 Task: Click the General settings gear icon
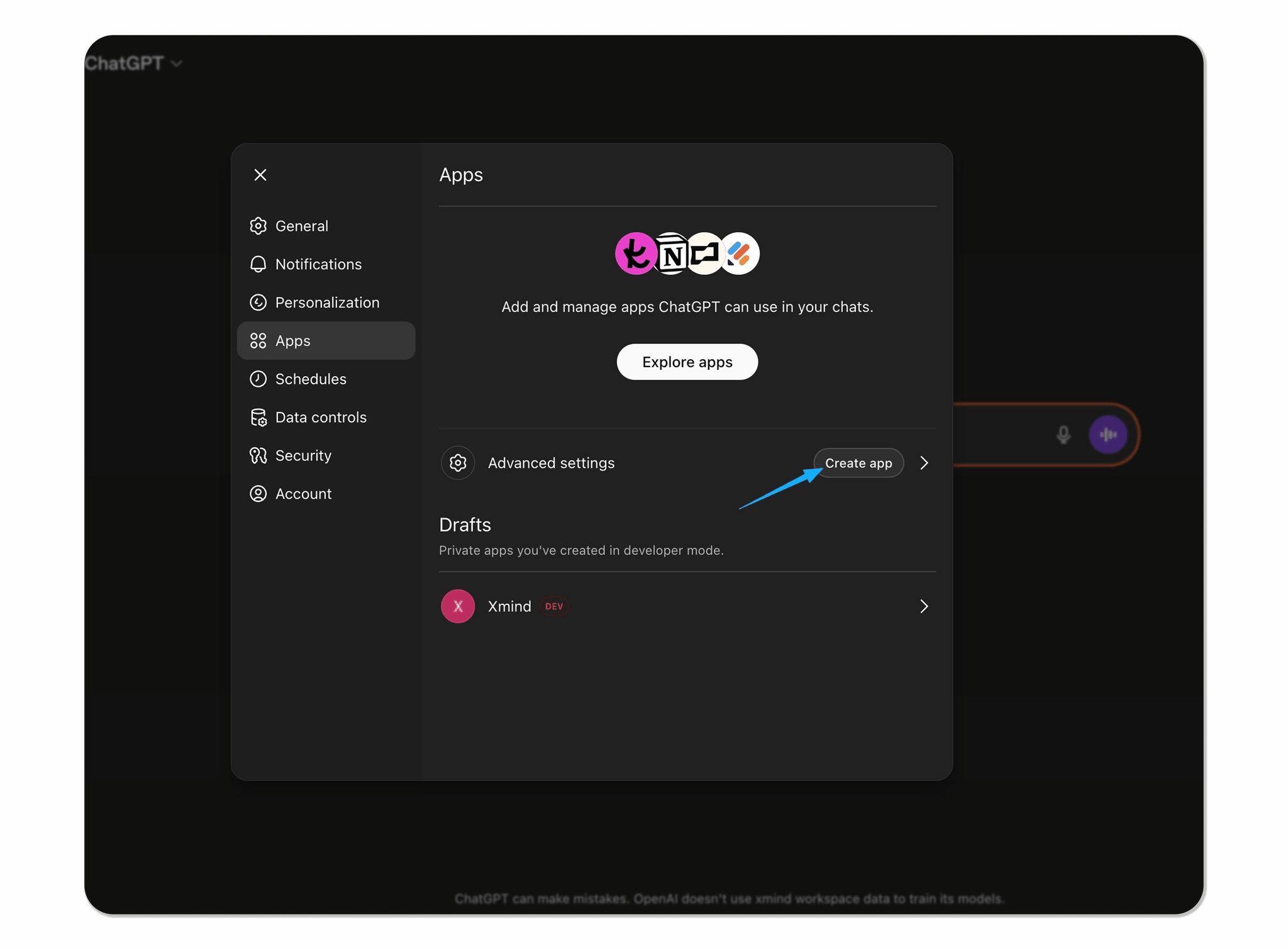point(258,226)
